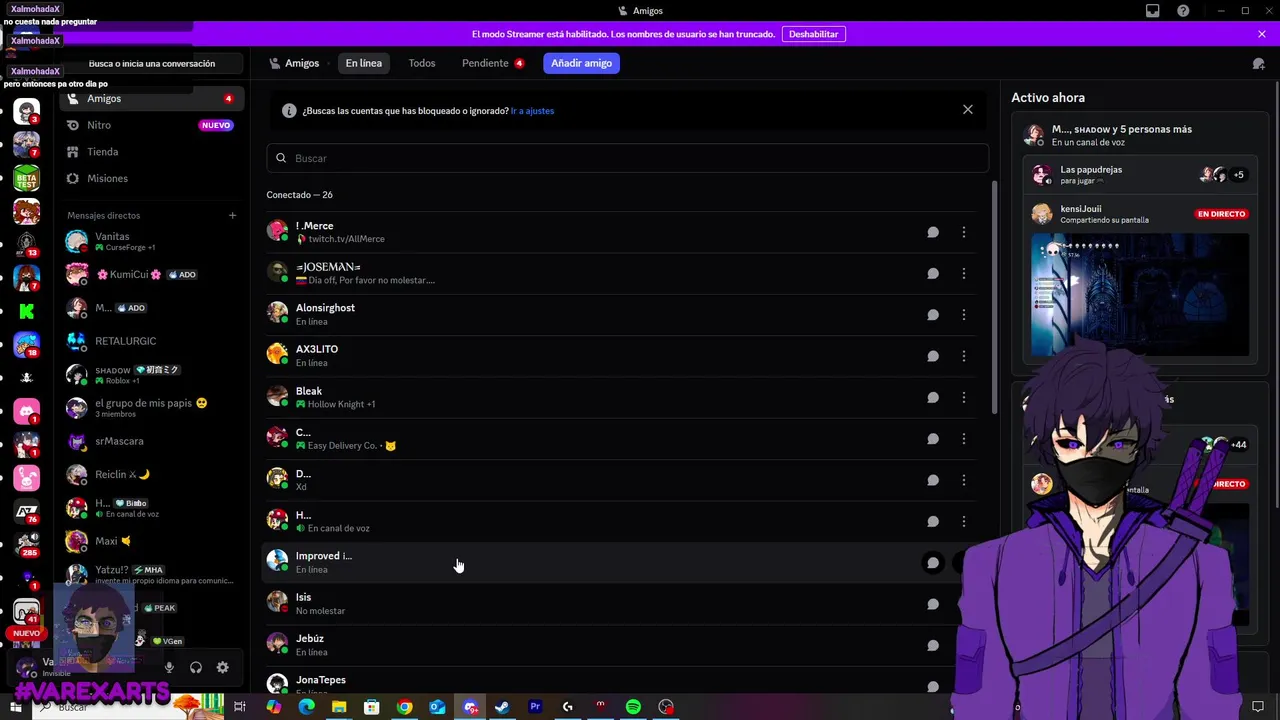Viewport: 1280px width, 720px height.
Task: Close the Streamer mode banner
Action: click(1262, 34)
